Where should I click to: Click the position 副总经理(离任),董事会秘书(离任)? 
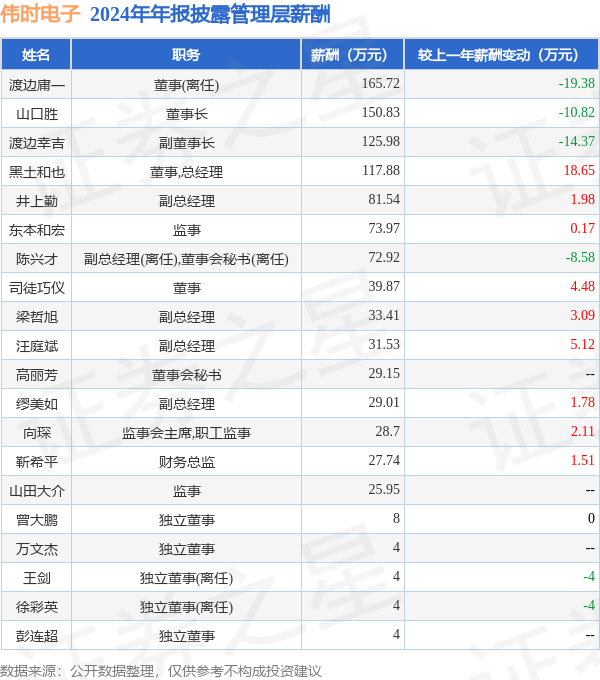coord(186,259)
